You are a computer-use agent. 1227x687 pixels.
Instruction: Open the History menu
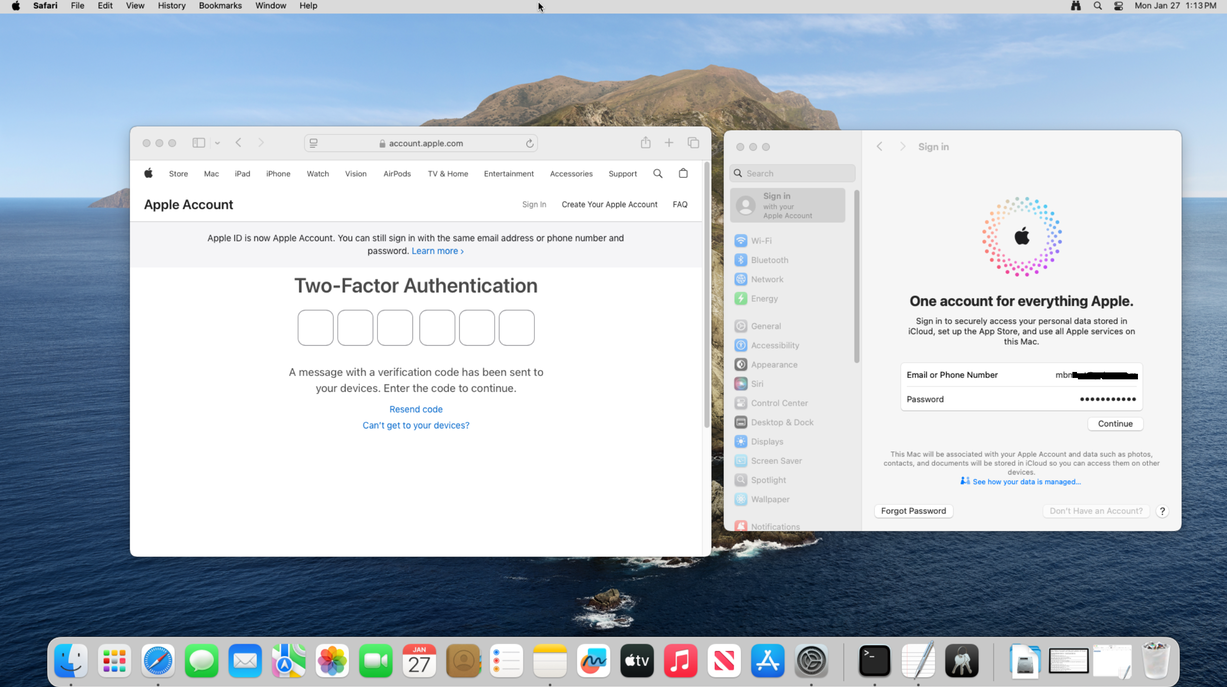coord(171,6)
